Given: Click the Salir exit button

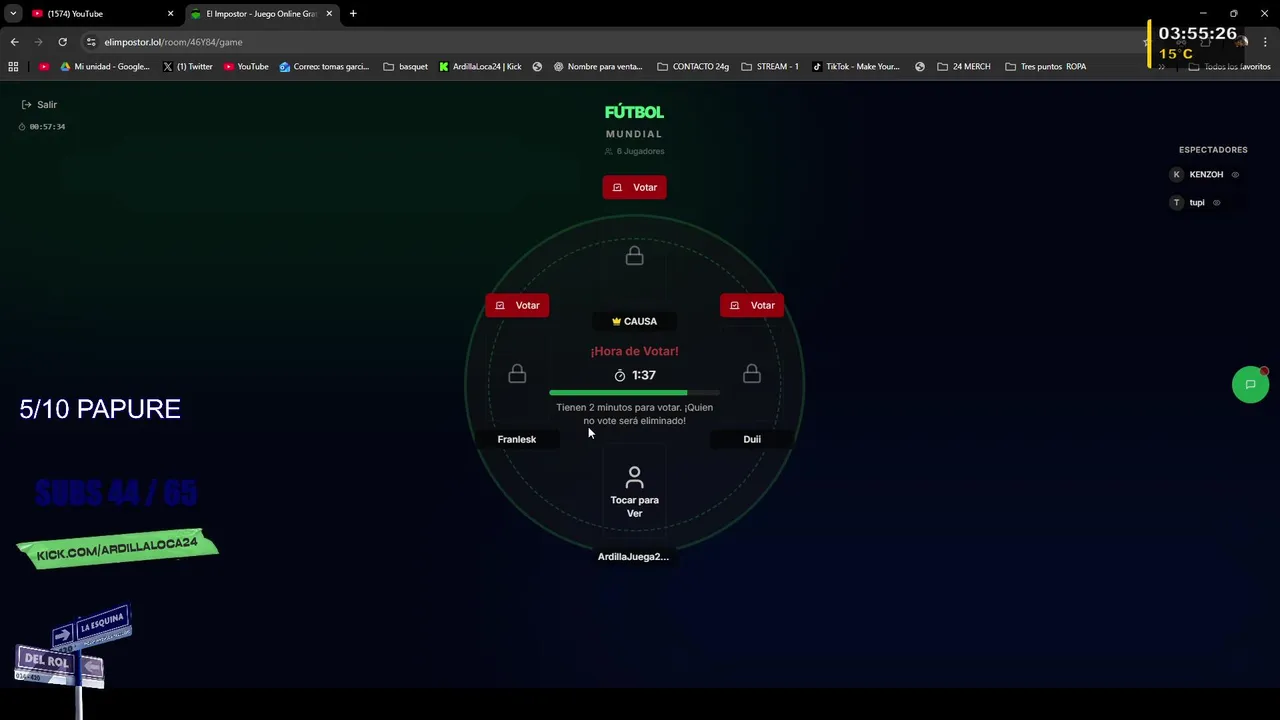Looking at the screenshot, I should [x=39, y=104].
